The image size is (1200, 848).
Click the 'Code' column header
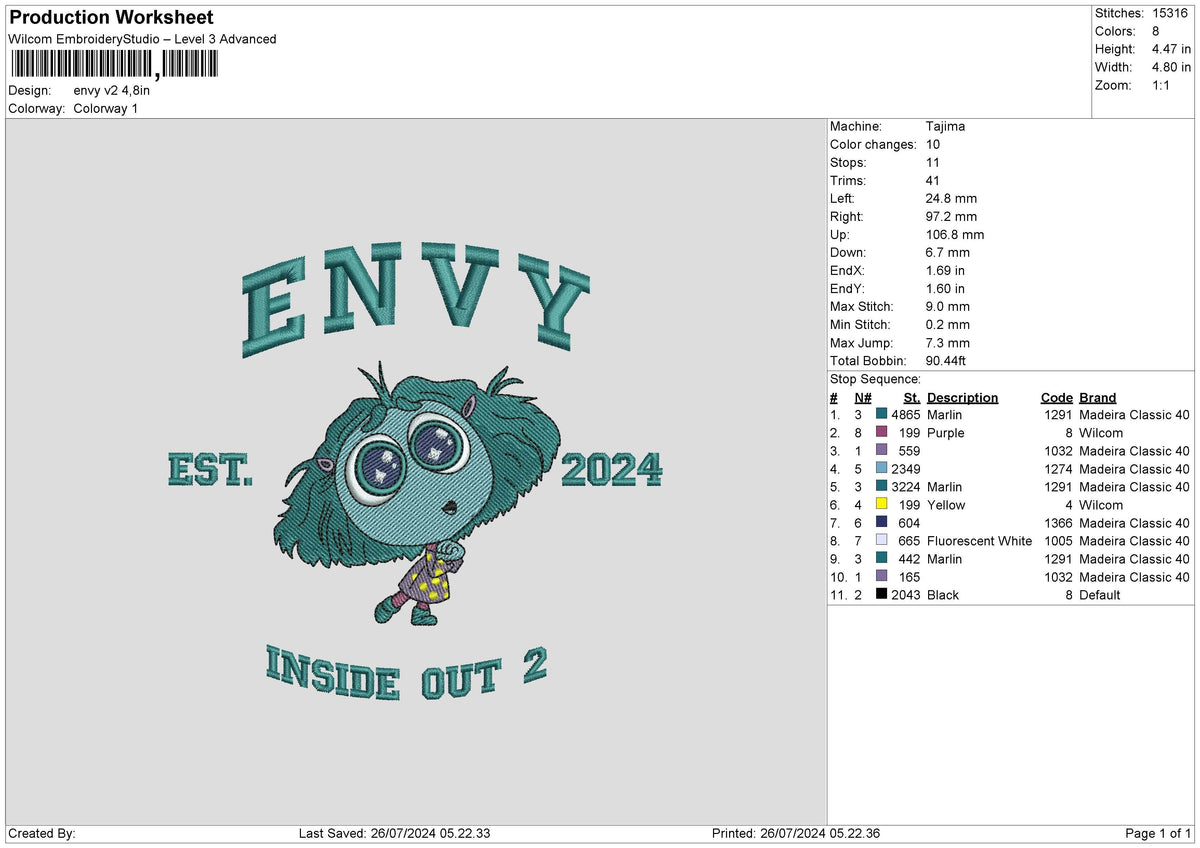coord(1057,397)
